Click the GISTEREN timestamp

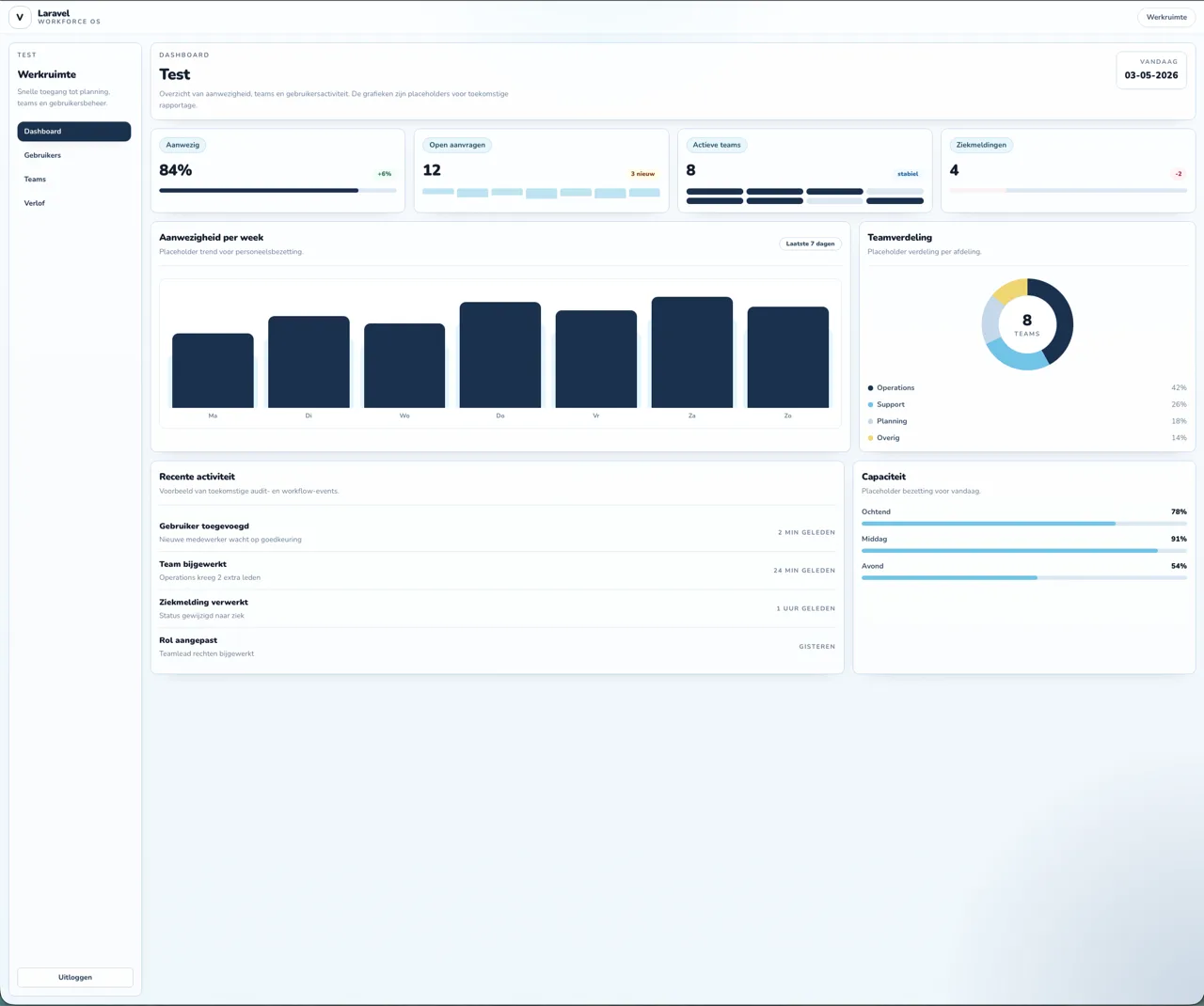(x=817, y=647)
